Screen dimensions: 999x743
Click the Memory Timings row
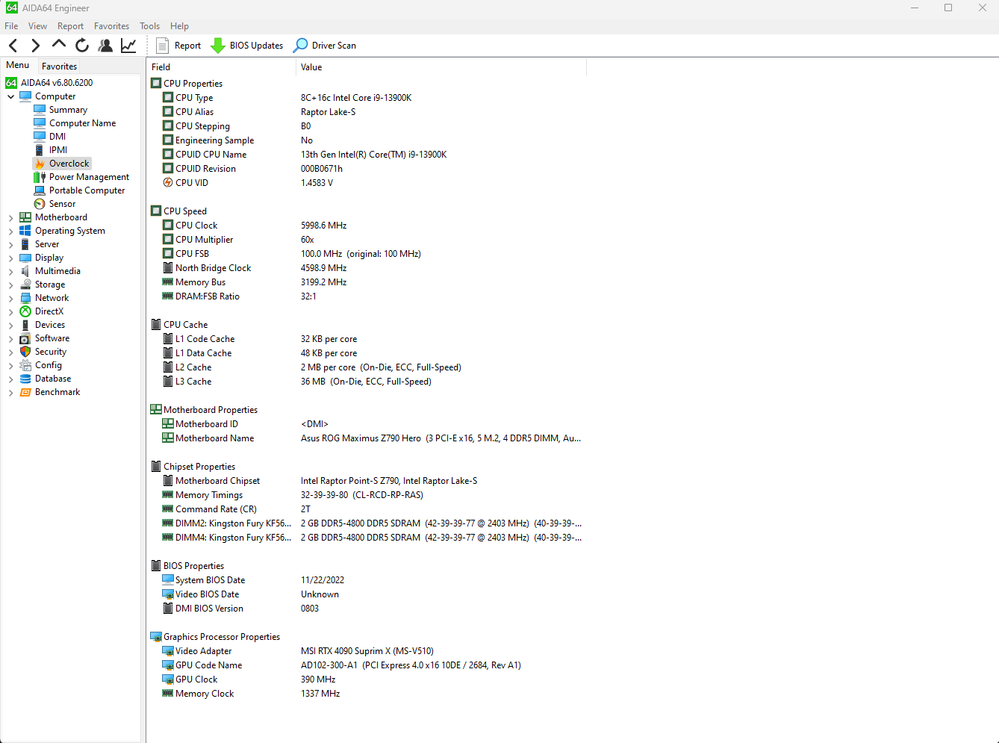(x=367, y=495)
